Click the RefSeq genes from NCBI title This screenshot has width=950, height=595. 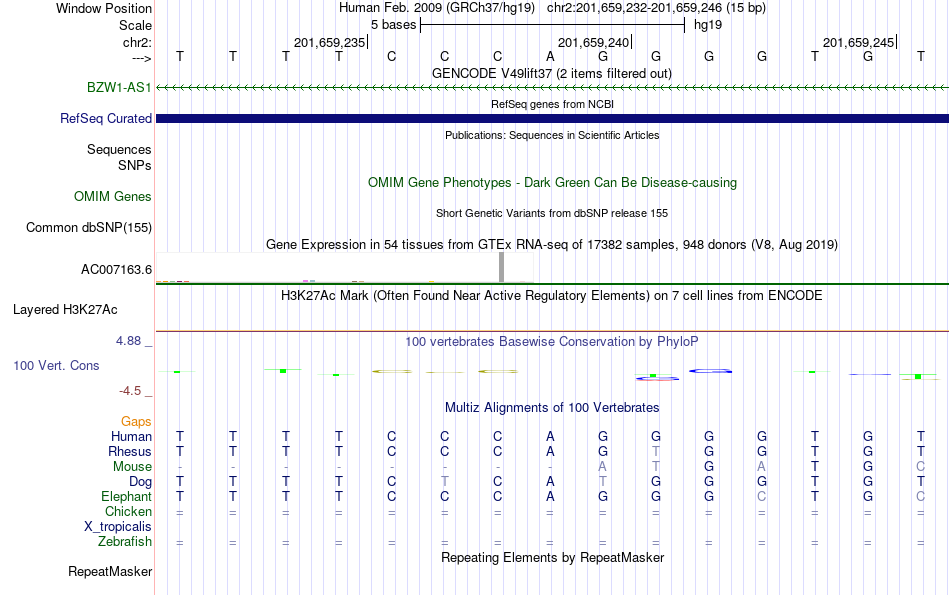pyautogui.click(x=553, y=104)
